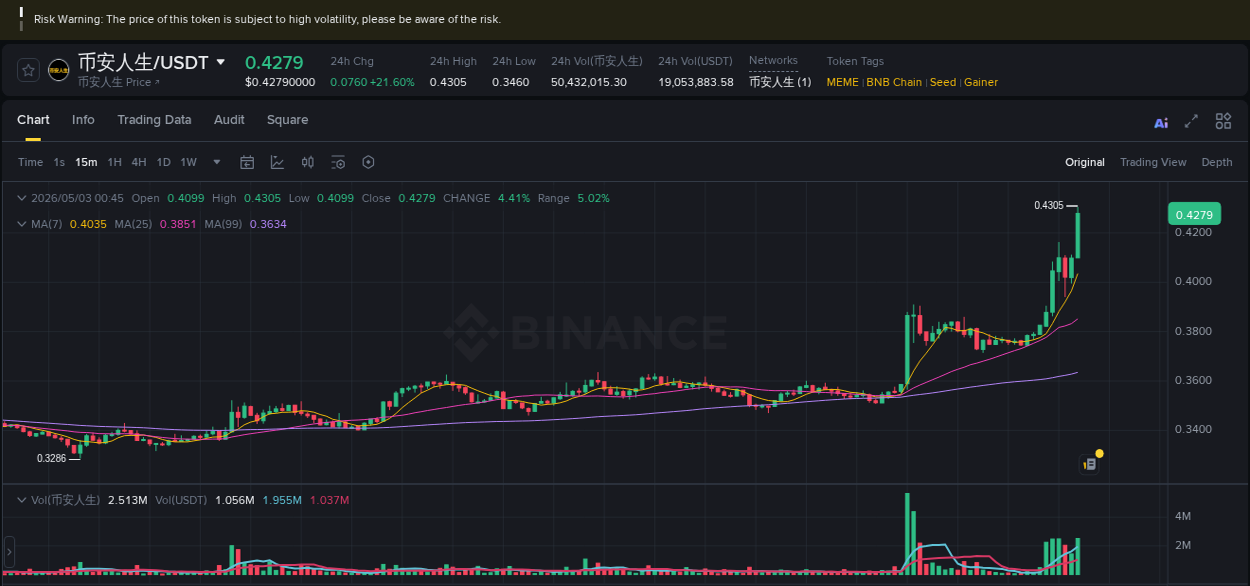1250x586 pixels.
Task: Open technical indicators line chart icon
Action: [x=277, y=162]
